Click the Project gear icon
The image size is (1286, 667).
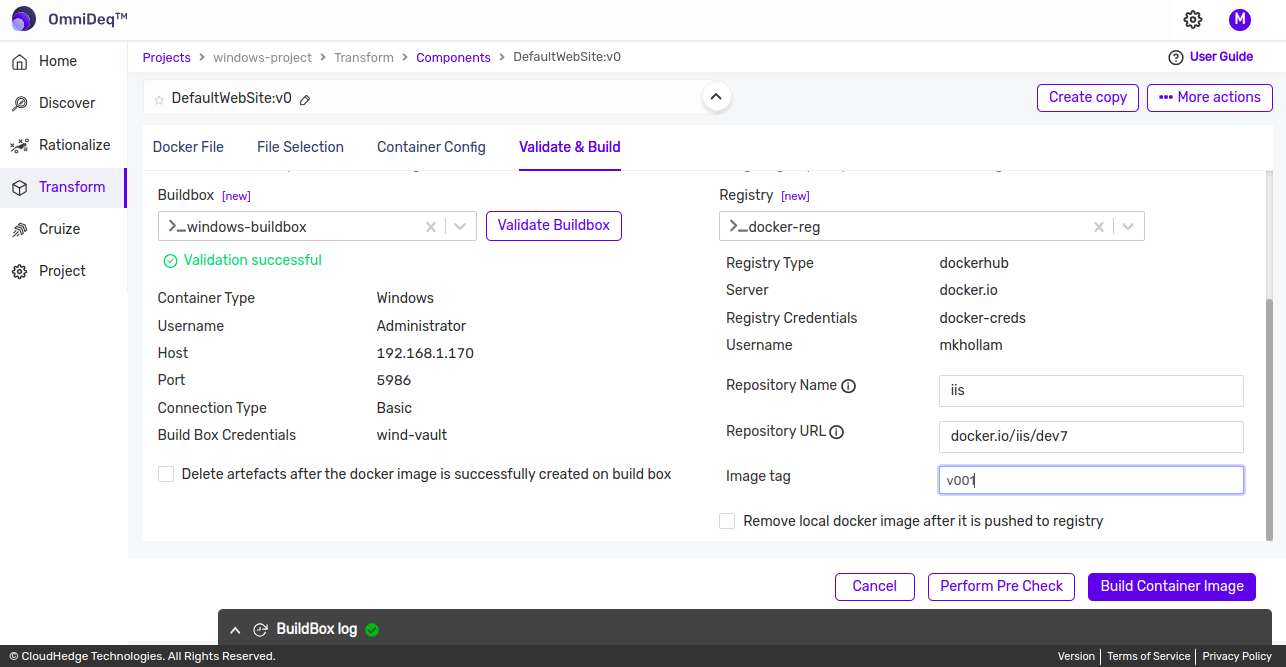point(19,271)
